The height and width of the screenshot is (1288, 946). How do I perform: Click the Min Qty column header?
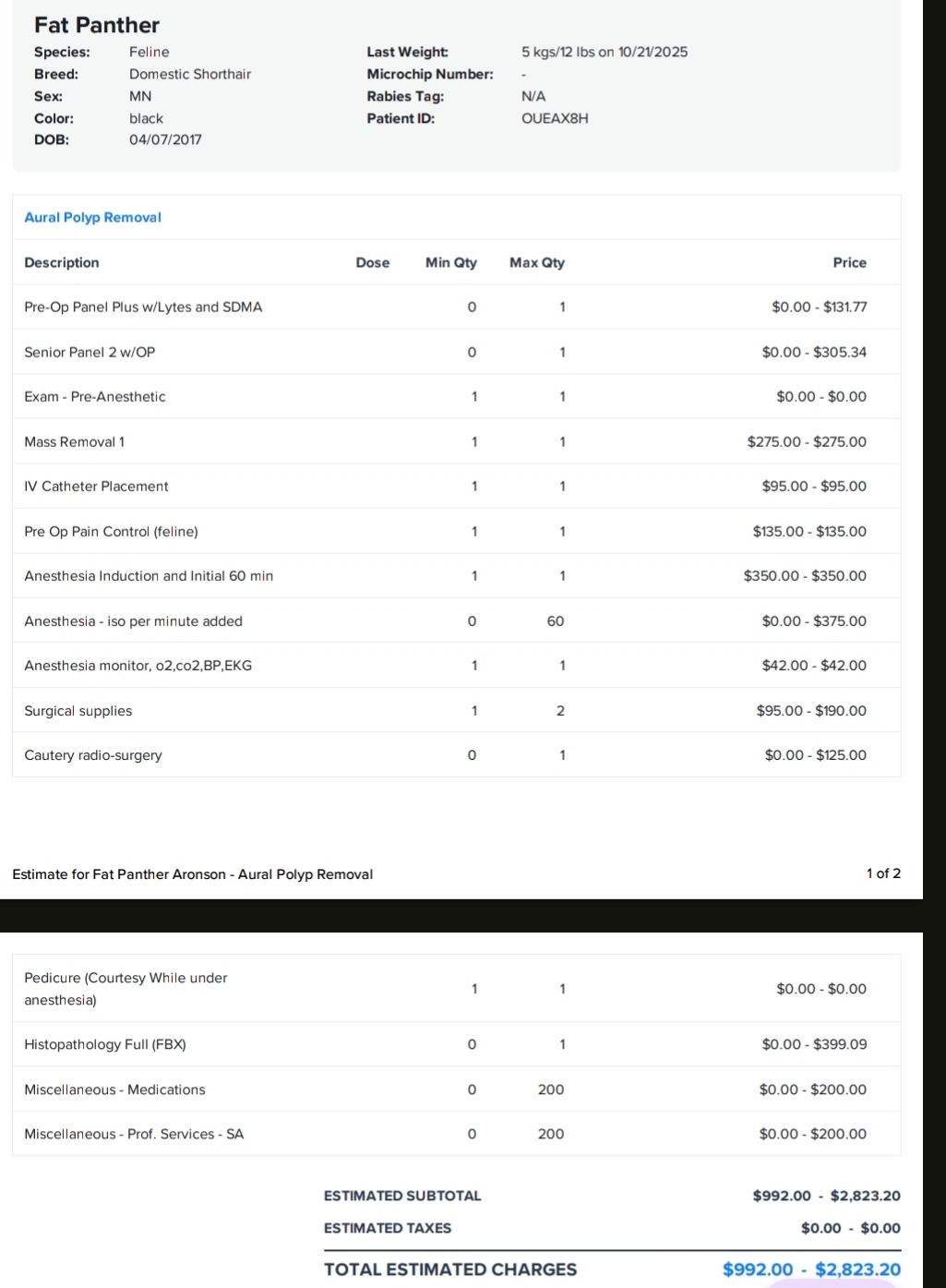pos(450,263)
